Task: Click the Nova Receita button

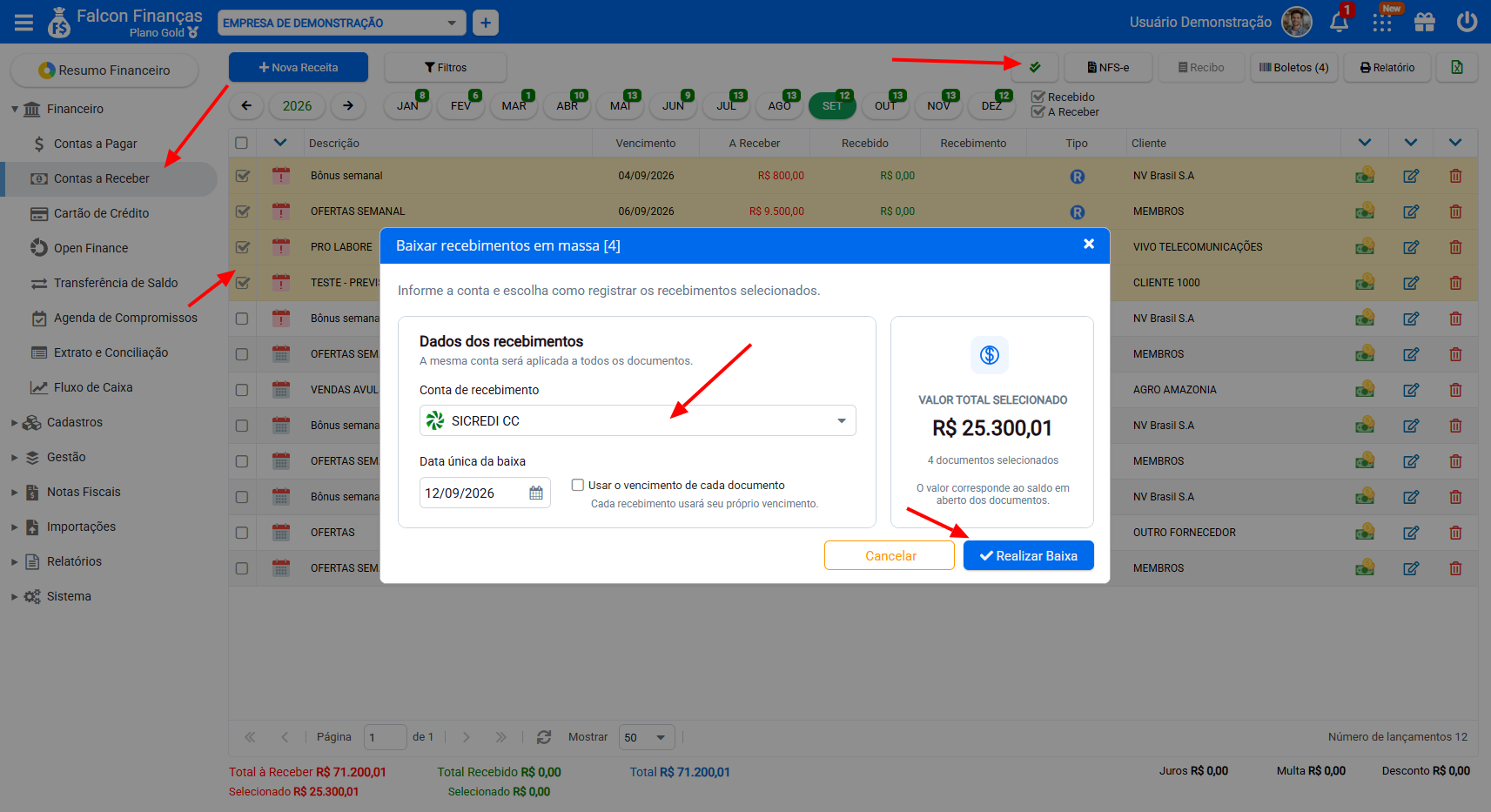Action: (x=299, y=67)
